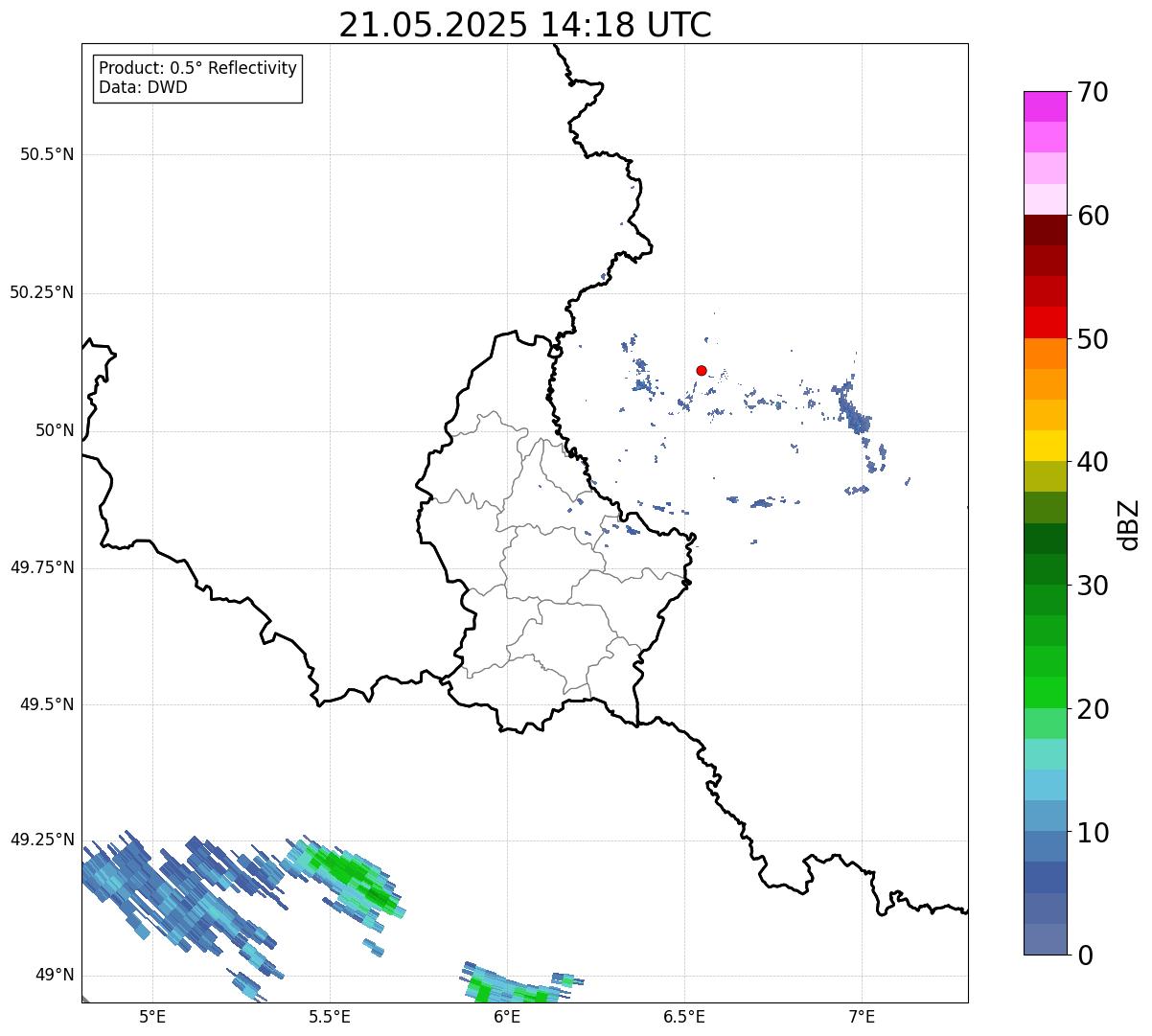Click the dBZ colorbar axis label

pos(1129,524)
